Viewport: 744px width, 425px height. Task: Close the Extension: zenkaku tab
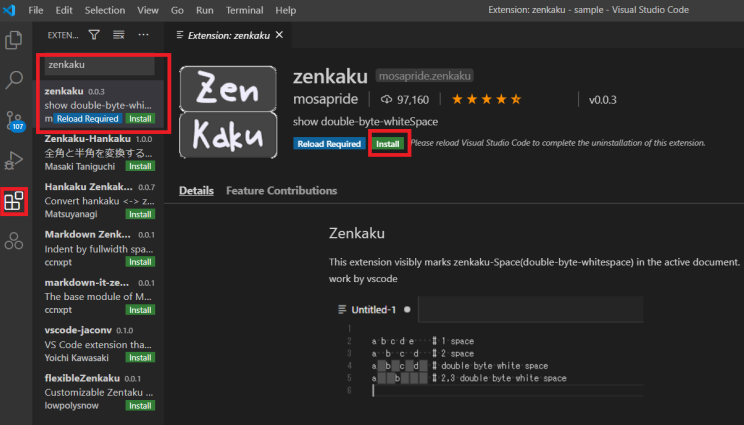click(279, 35)
